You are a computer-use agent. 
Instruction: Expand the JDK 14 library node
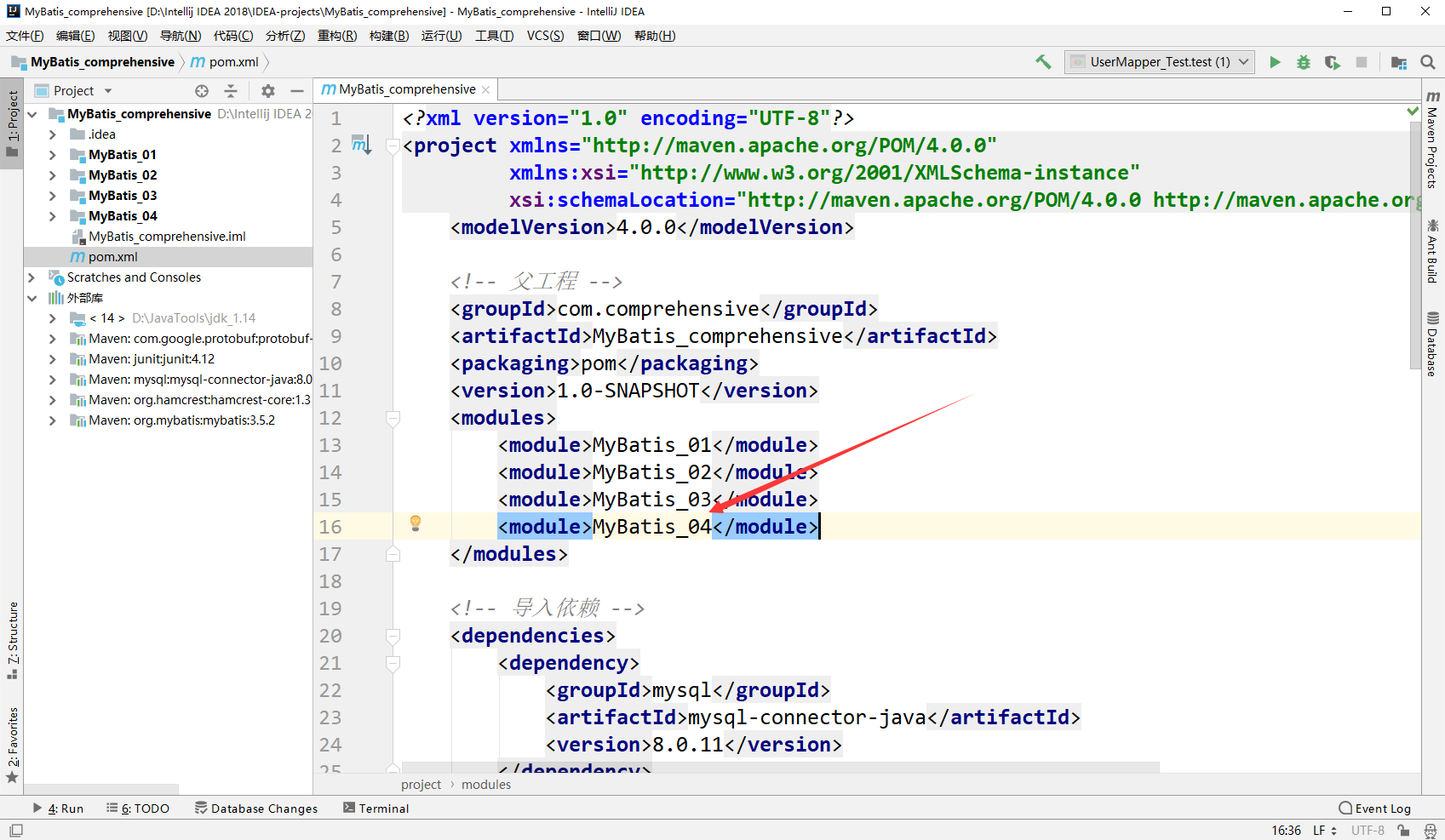click(x=53, y=318)
